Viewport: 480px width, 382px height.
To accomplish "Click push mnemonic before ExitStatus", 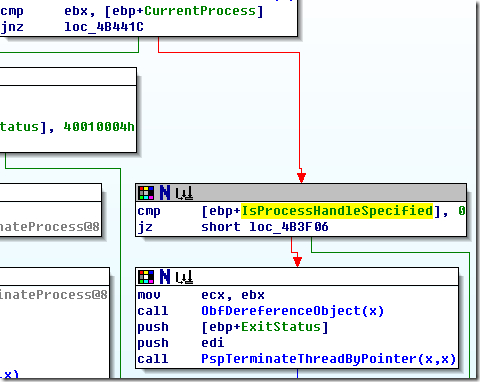I will point(153,327).
